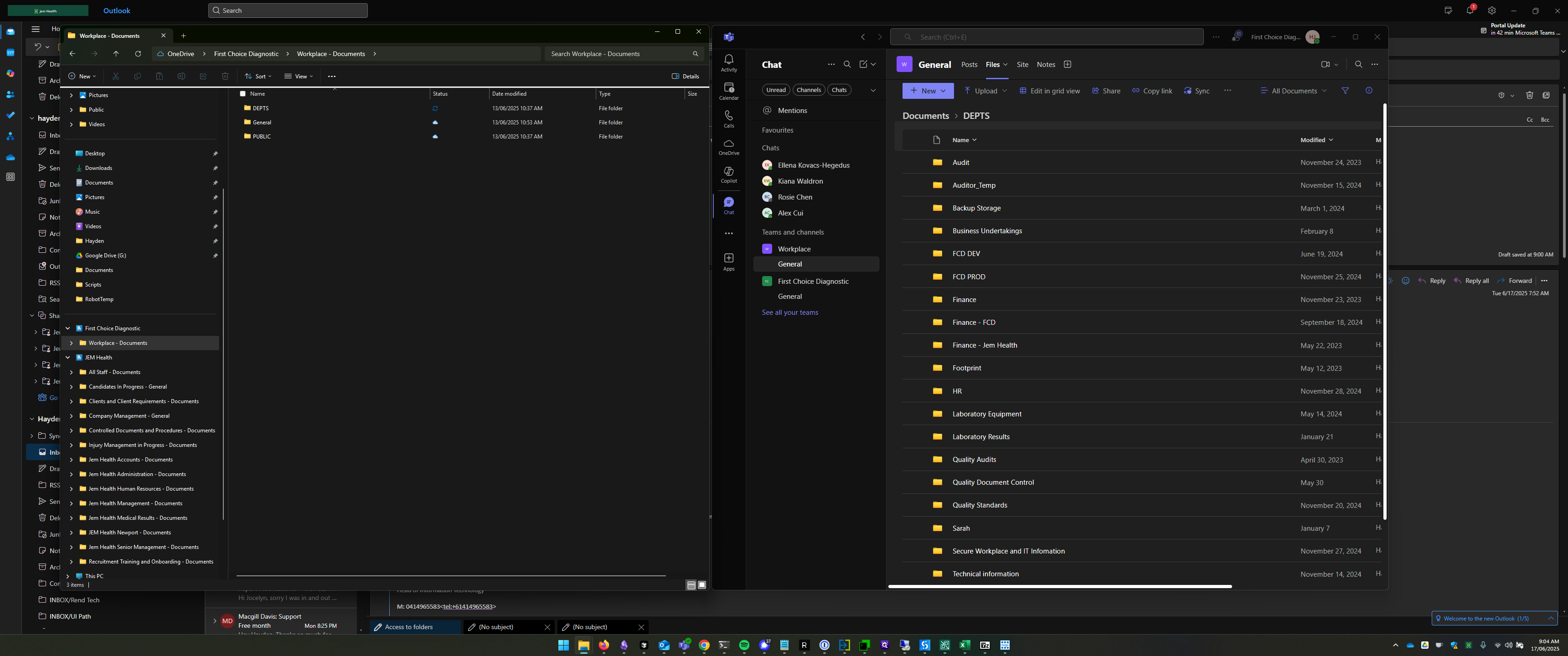Click Reply all in Outlook message

pos(1470,281)
